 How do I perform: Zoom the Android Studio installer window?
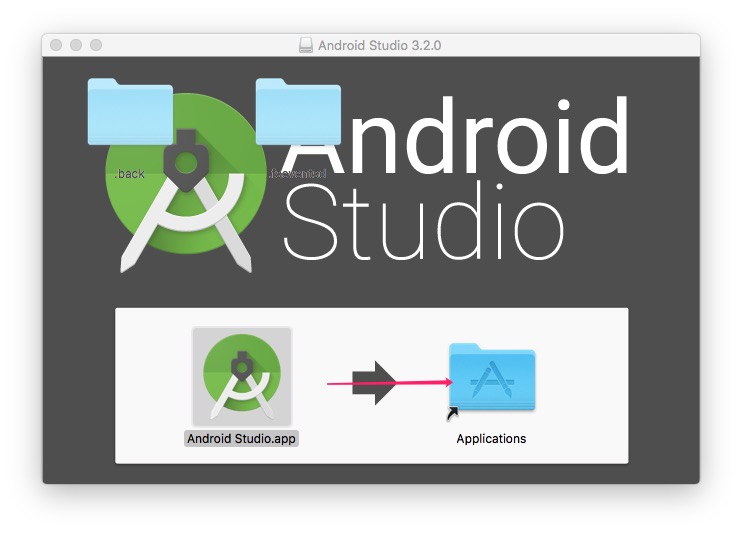coord(96,45)
